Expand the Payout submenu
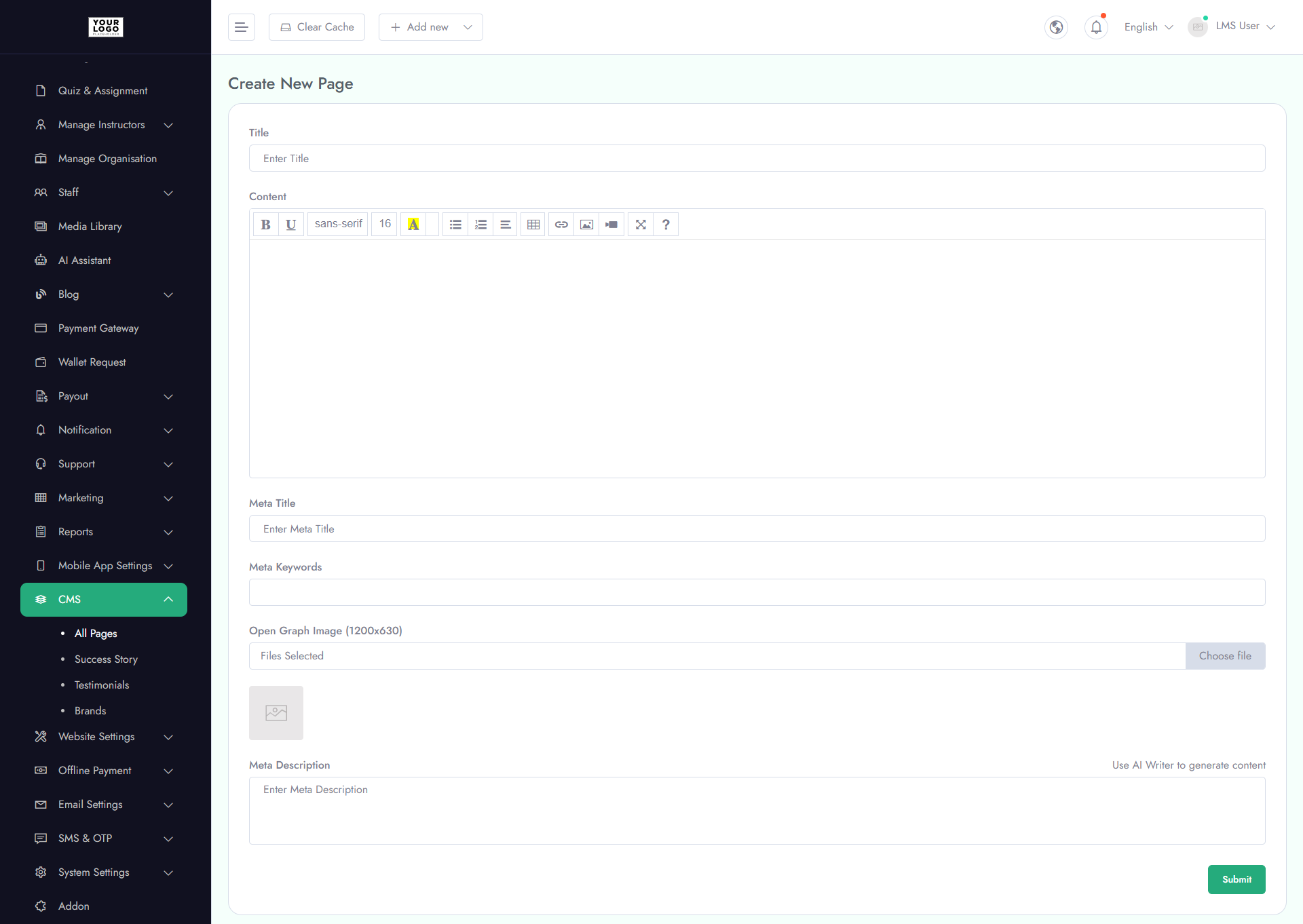Screen dimensions: 1303x924 (x=104, y=396)
